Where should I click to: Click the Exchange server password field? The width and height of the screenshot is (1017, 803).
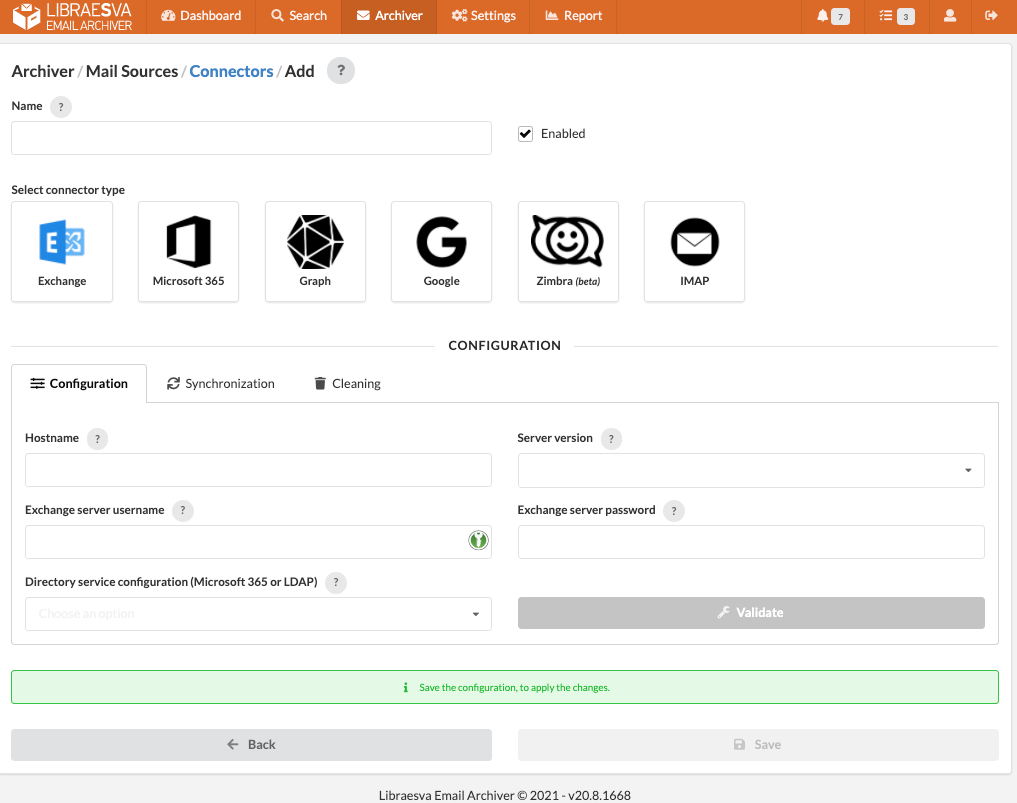coord(751,542)
